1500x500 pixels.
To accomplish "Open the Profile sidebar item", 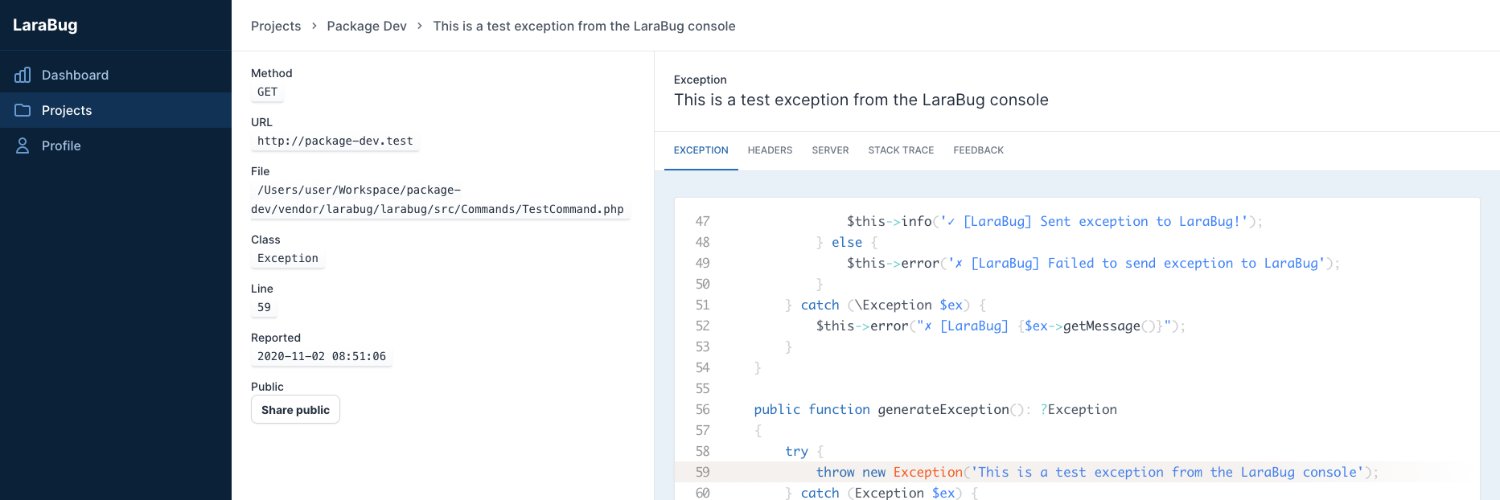I will pos(116,146).
